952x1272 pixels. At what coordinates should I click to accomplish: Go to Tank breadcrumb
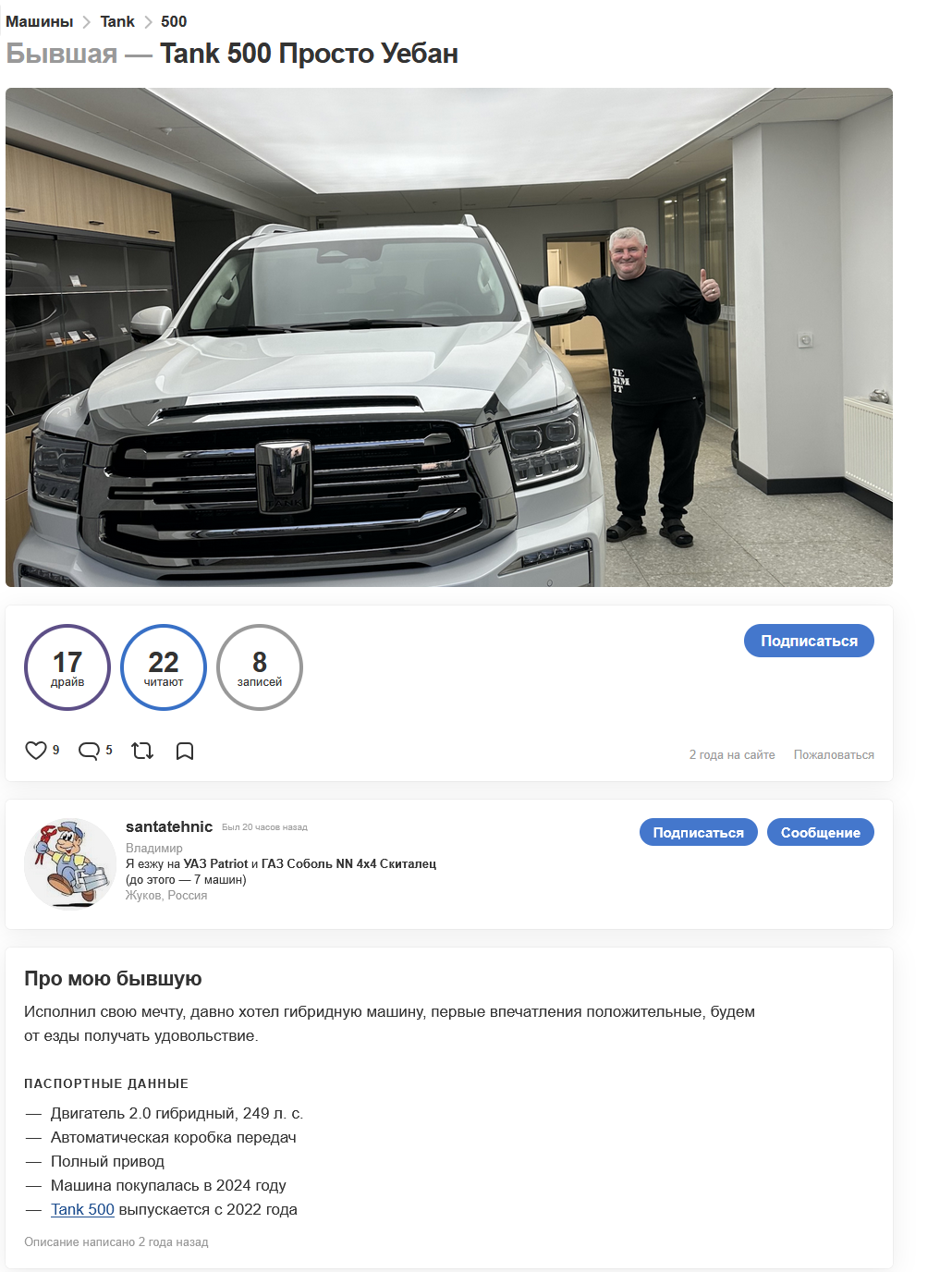117,21
